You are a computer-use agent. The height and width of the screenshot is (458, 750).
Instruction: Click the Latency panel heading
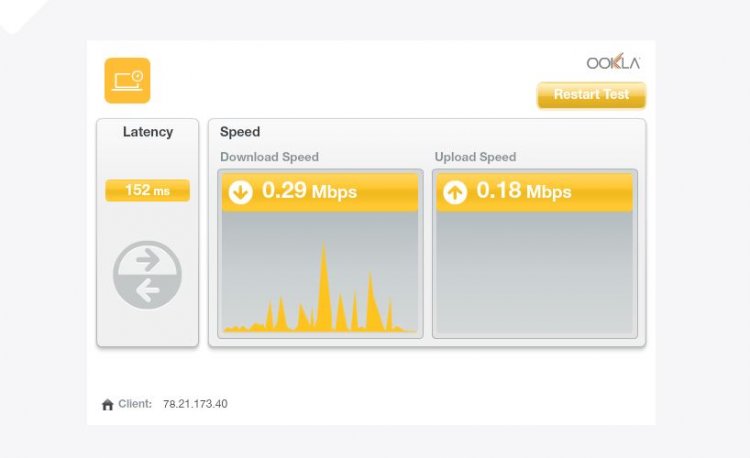pos(148,132)
